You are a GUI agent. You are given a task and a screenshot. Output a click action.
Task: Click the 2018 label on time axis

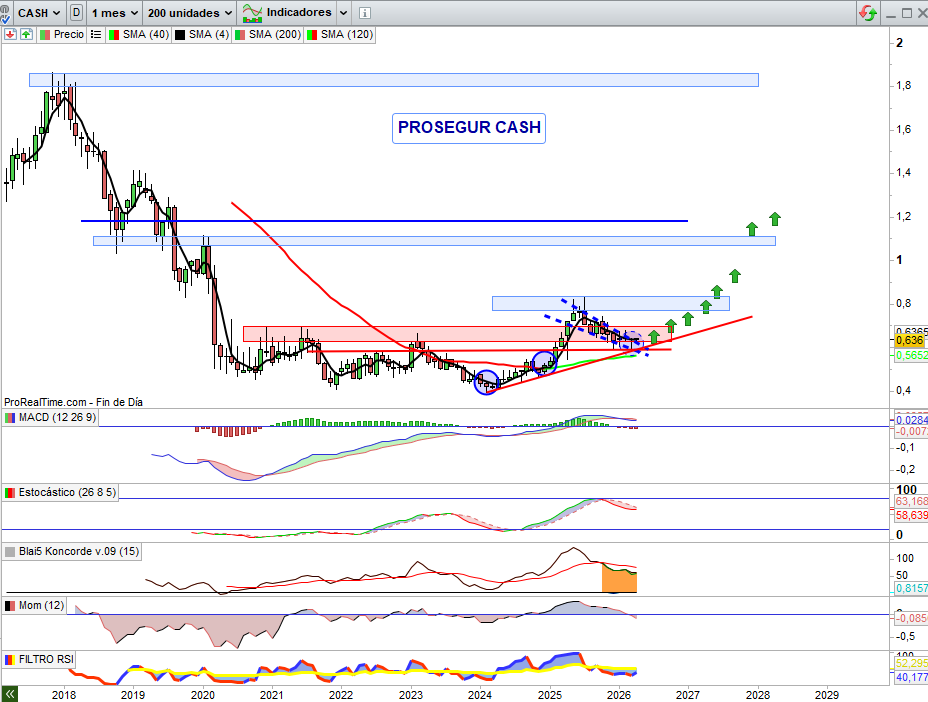pos(63,695)
